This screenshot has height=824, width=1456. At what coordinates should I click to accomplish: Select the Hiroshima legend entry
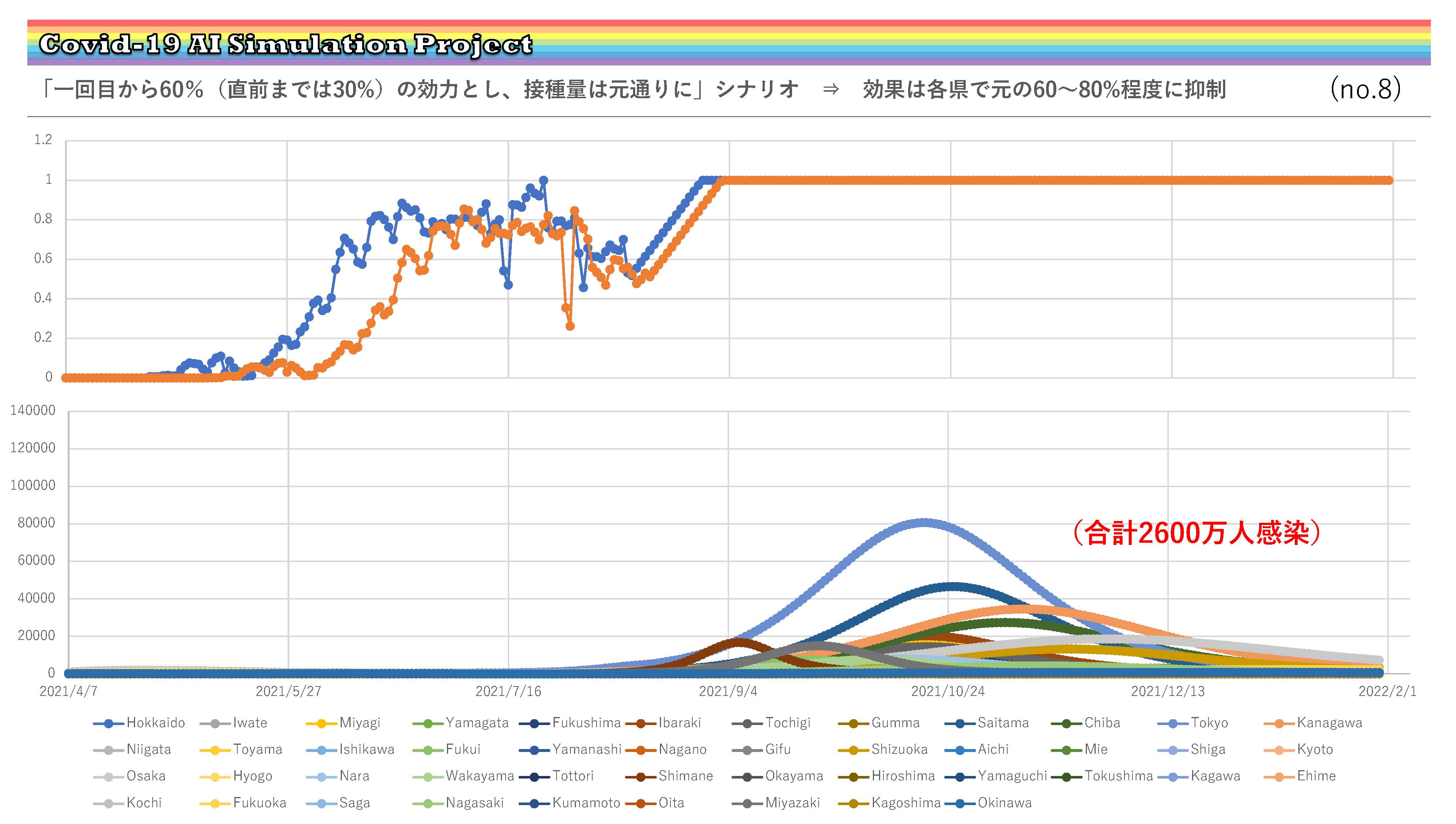click(x=886, y=776)
